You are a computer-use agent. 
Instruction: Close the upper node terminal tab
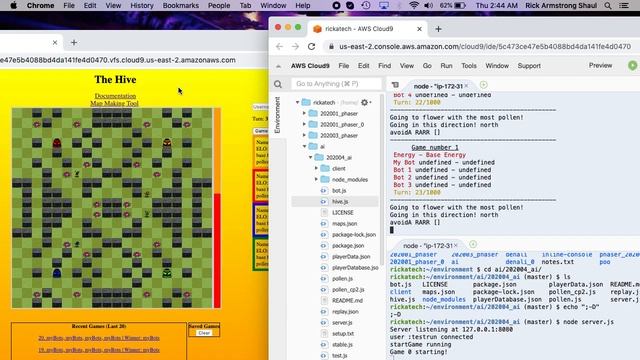tap(466, 86)
